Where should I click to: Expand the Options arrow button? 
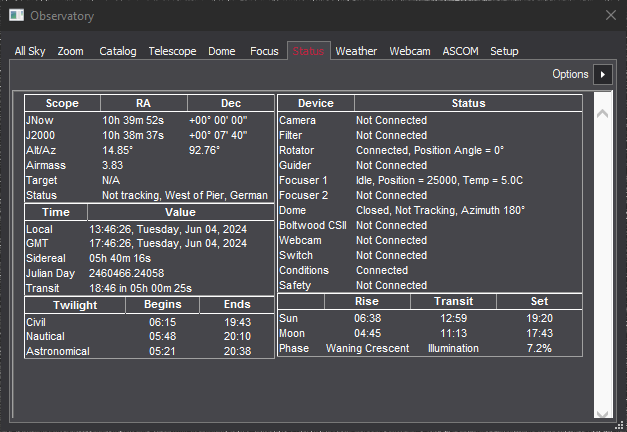point(602,74)
